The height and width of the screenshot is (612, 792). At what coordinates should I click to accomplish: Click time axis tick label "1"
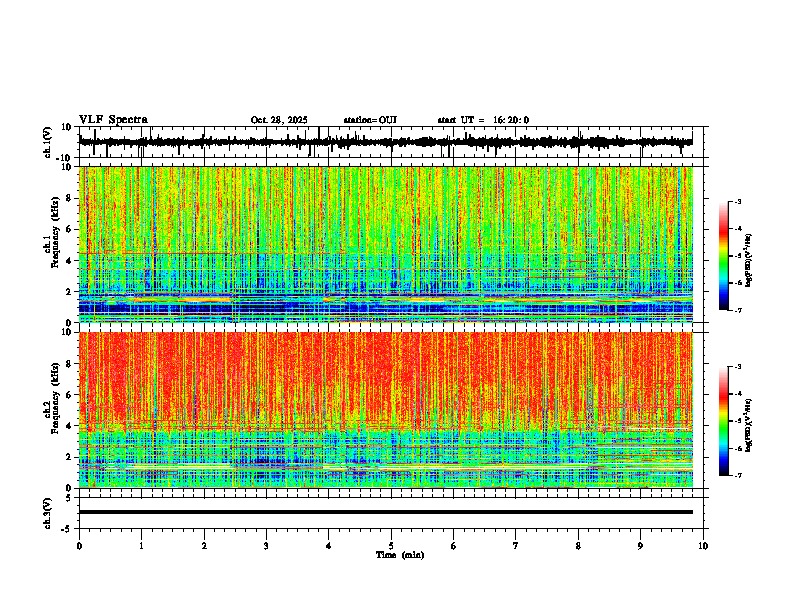[141, 546]
